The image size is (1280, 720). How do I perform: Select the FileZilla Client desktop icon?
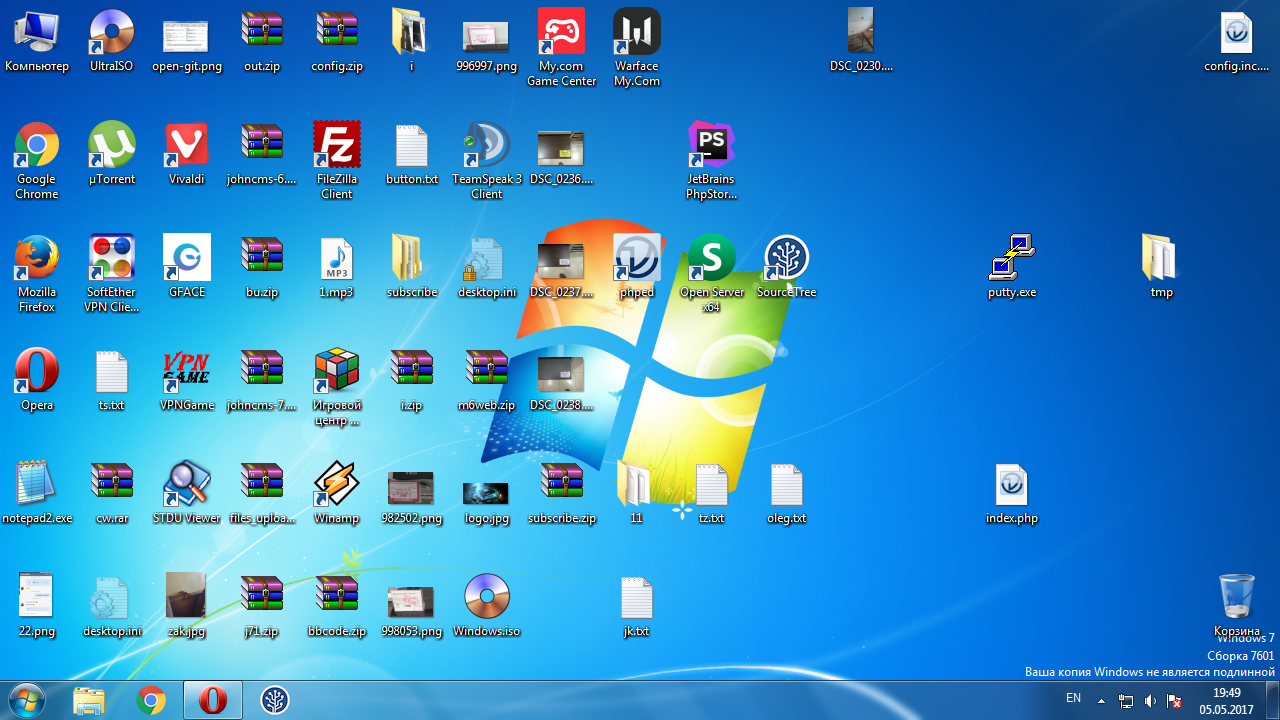point(337,146)
